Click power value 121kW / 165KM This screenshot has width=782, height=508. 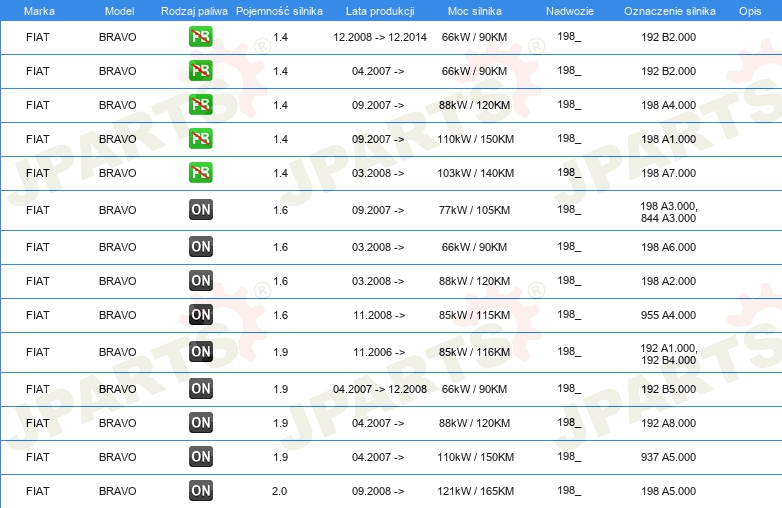point(475,491)
